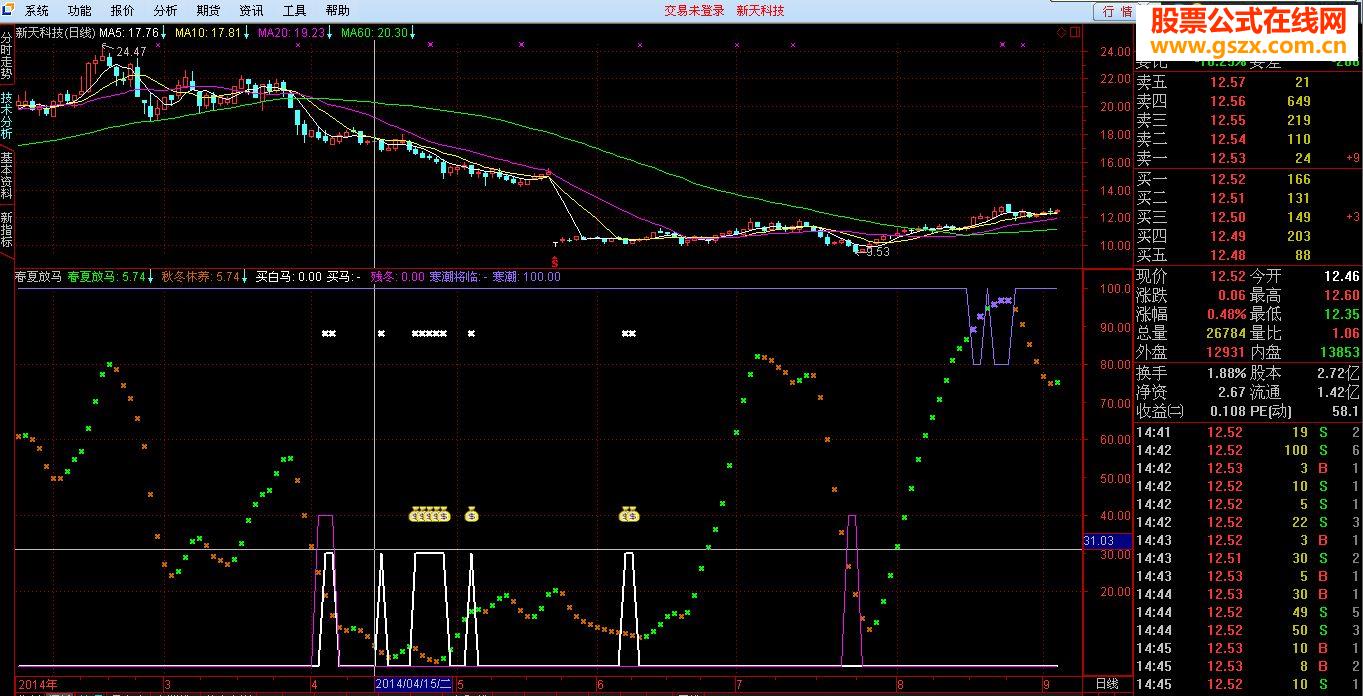Image resolution: width=1363 pixels, height=696 pixels.
Task: Click the application logo icon beside 系统
Action: pos(9,10)
